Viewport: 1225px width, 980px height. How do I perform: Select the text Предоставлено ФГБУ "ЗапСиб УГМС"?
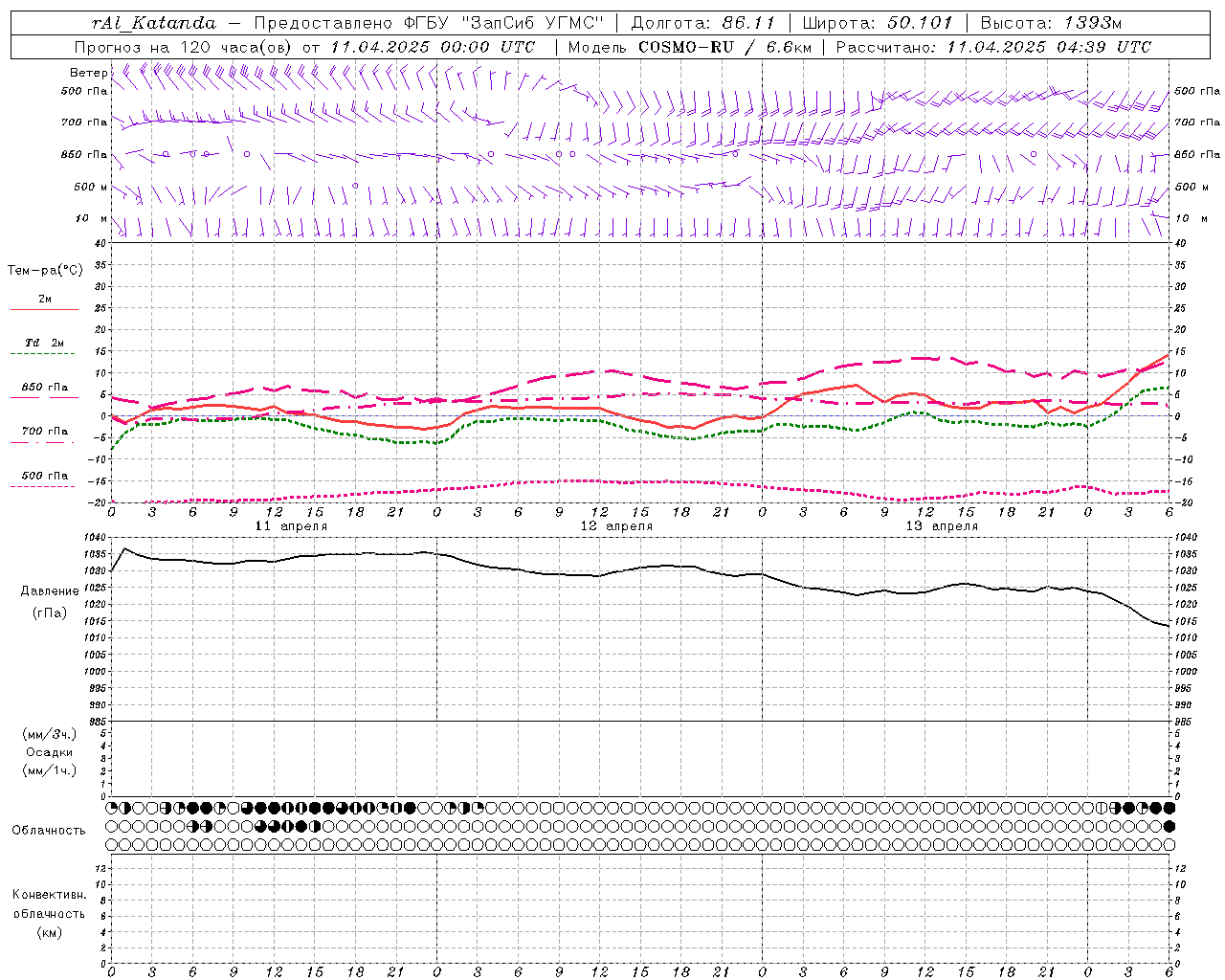(429, 23)
